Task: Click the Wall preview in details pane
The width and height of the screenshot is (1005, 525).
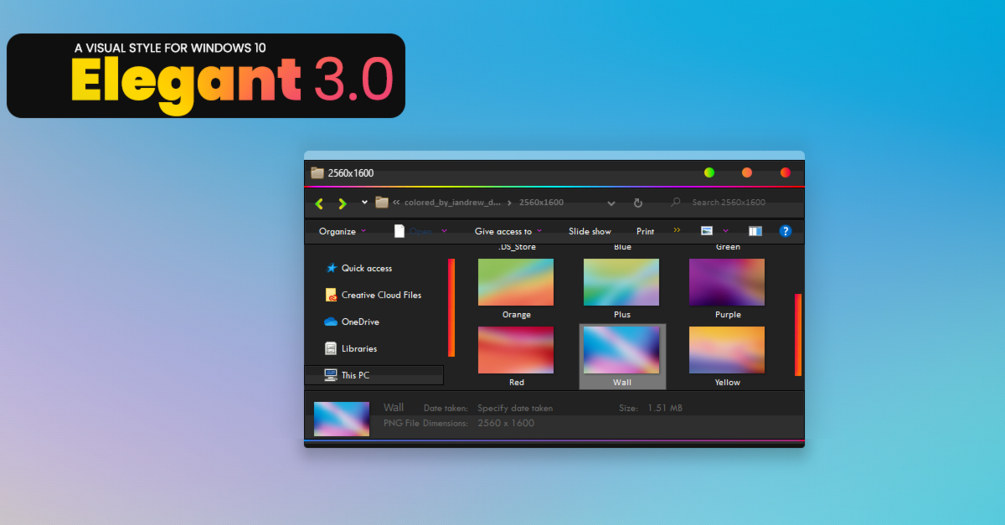Action: [342, 419]
